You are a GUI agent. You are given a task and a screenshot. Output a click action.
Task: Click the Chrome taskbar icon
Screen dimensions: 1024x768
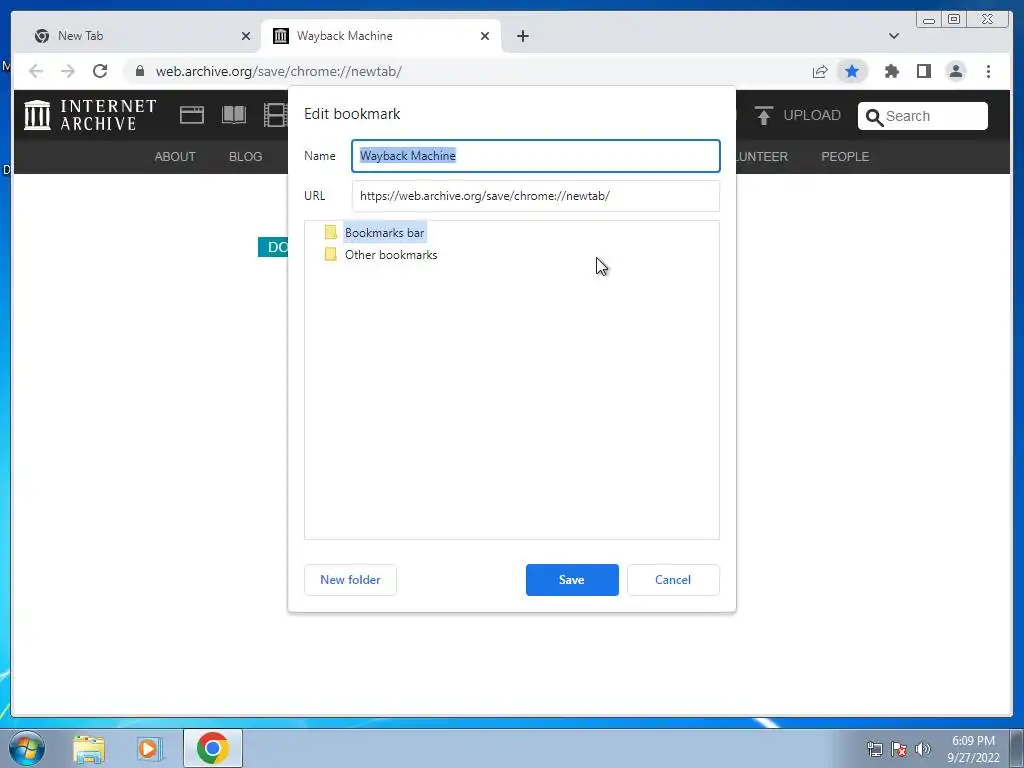tap(212, 748)
